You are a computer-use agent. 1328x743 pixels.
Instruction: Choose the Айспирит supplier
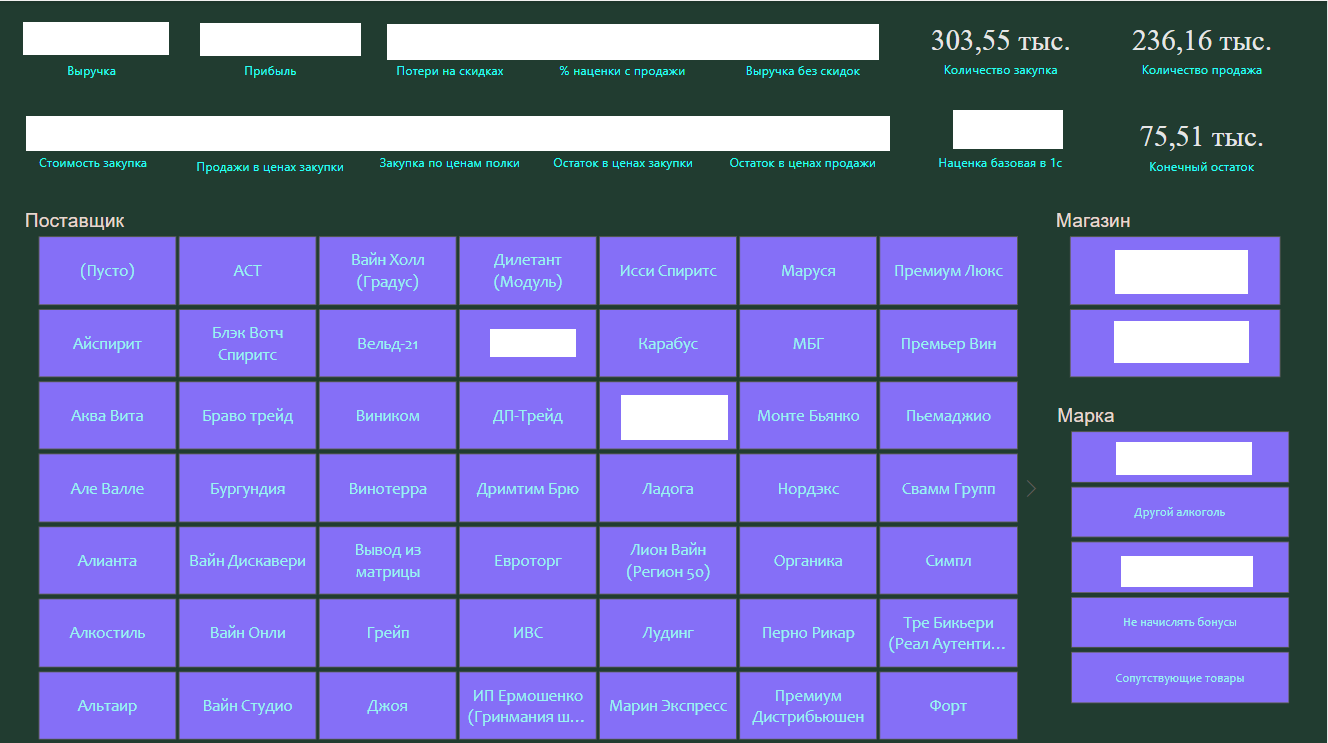point(107,343)
